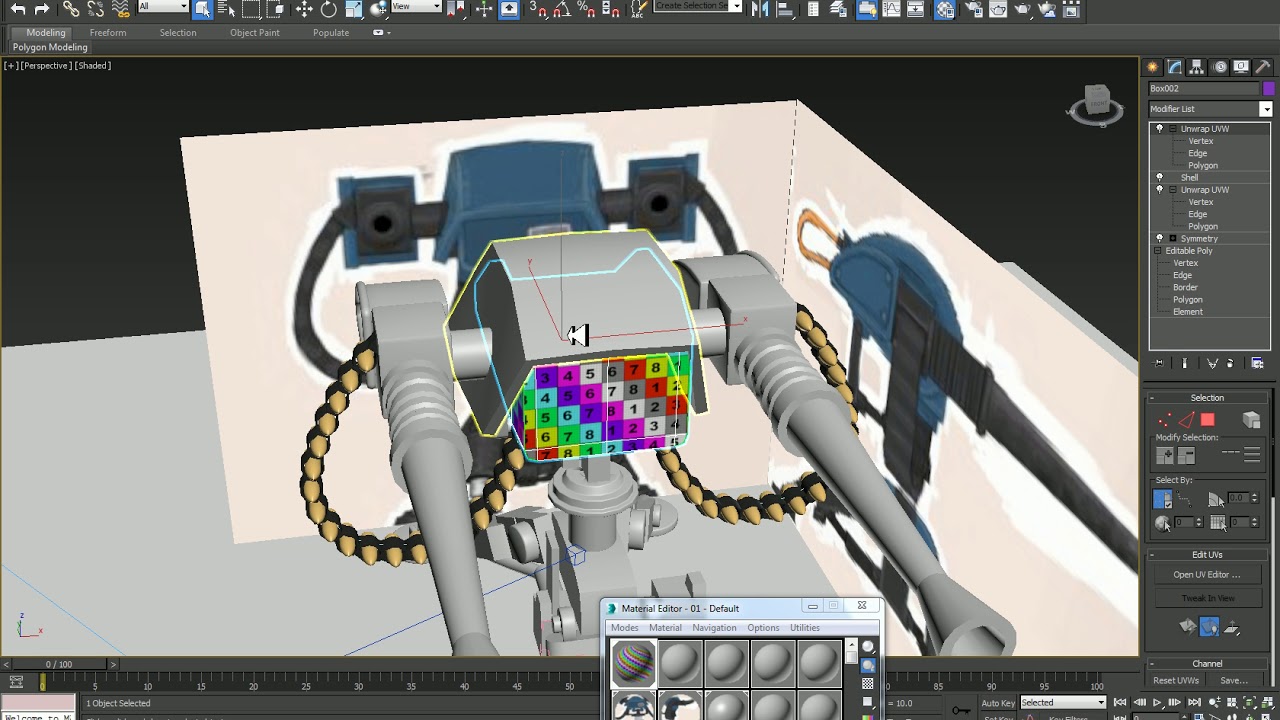Enable Polygon sub-object selection mode
The height and width of the screenshot is (720, 1280).
coord(1207,420)
